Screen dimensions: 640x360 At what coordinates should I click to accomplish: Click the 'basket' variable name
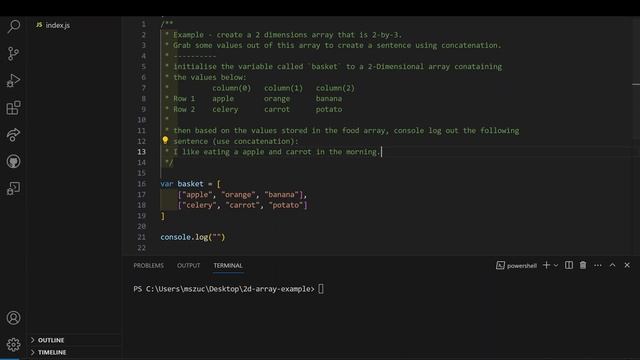pyautogui.click(x=190, y=184)
